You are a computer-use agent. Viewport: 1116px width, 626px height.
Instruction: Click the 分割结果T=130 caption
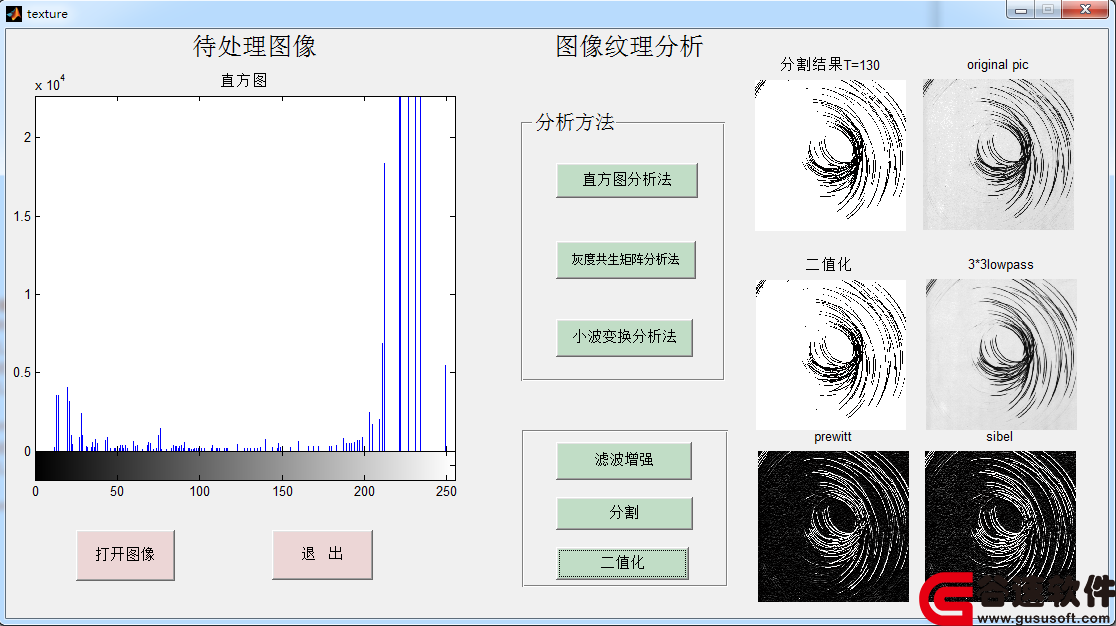tap(830, 65)
